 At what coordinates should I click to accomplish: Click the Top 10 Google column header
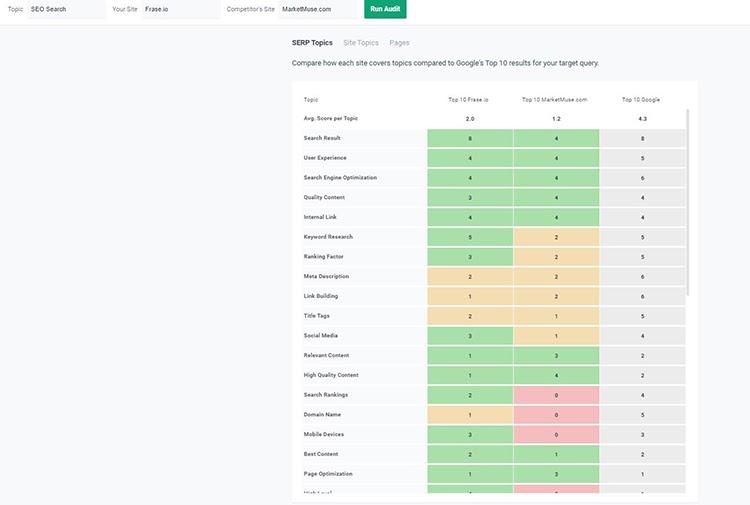(x=641, y=99)
